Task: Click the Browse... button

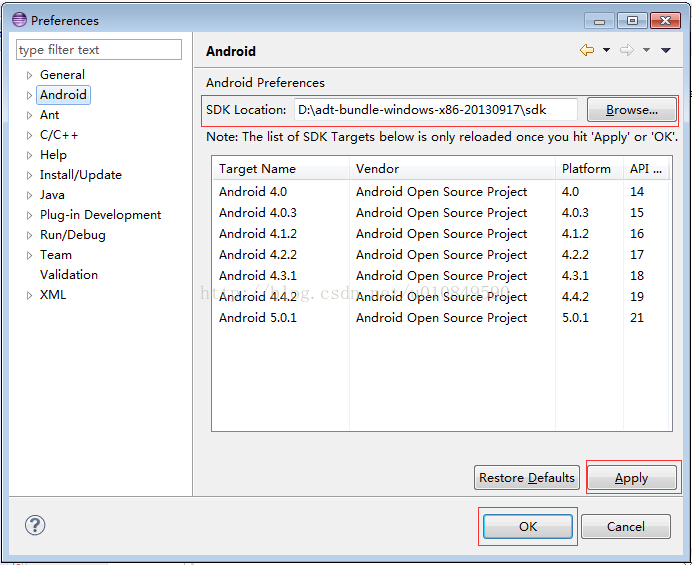Action: (x=632, y=109)
